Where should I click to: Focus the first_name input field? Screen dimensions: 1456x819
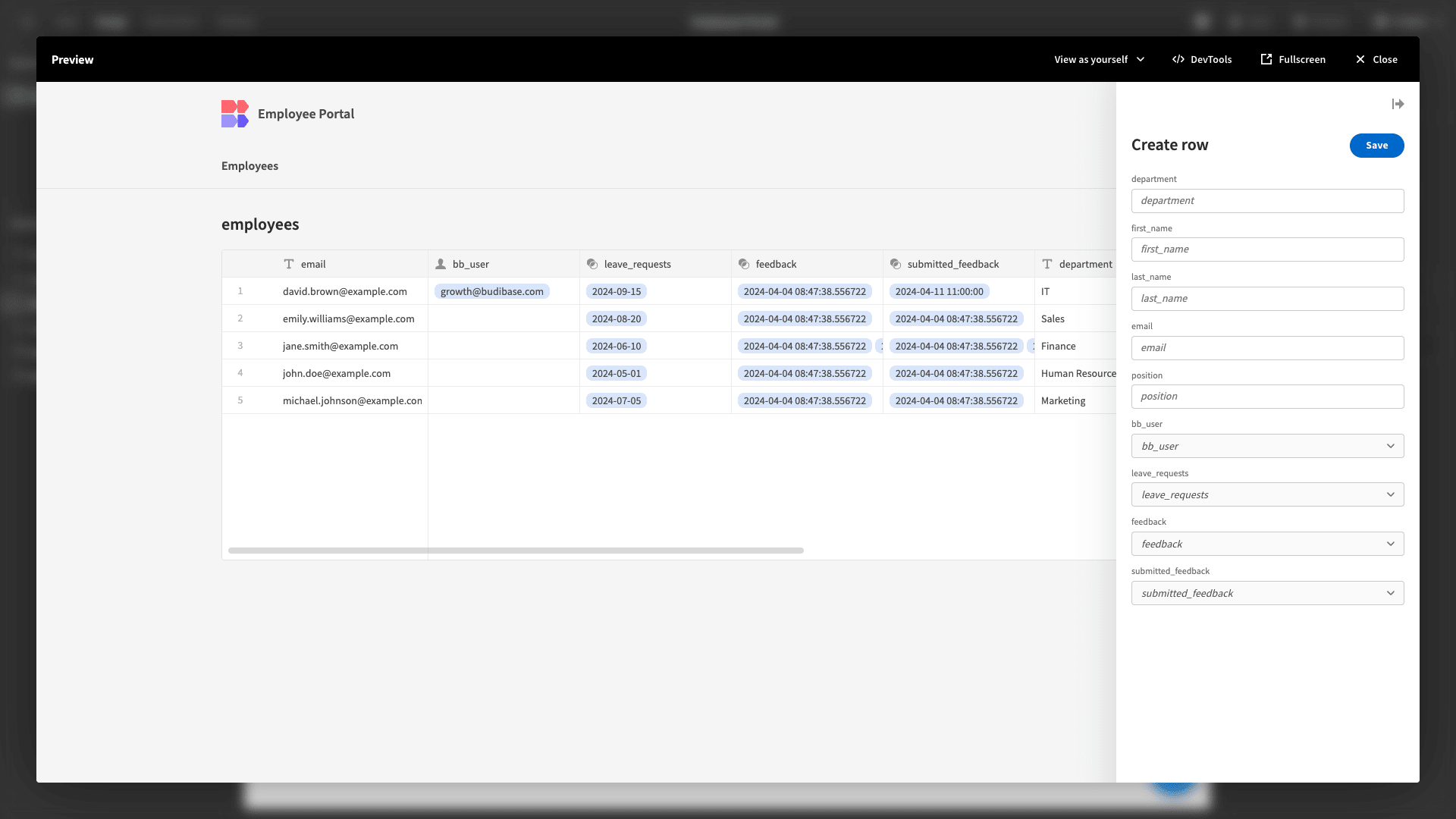[x=1267, y=249]
